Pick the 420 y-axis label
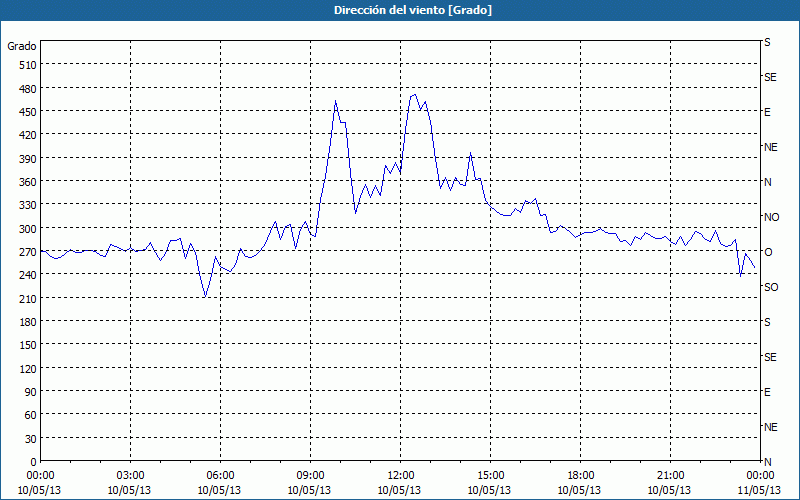This screenshot has height=500, width=800. tap(29, 135)
